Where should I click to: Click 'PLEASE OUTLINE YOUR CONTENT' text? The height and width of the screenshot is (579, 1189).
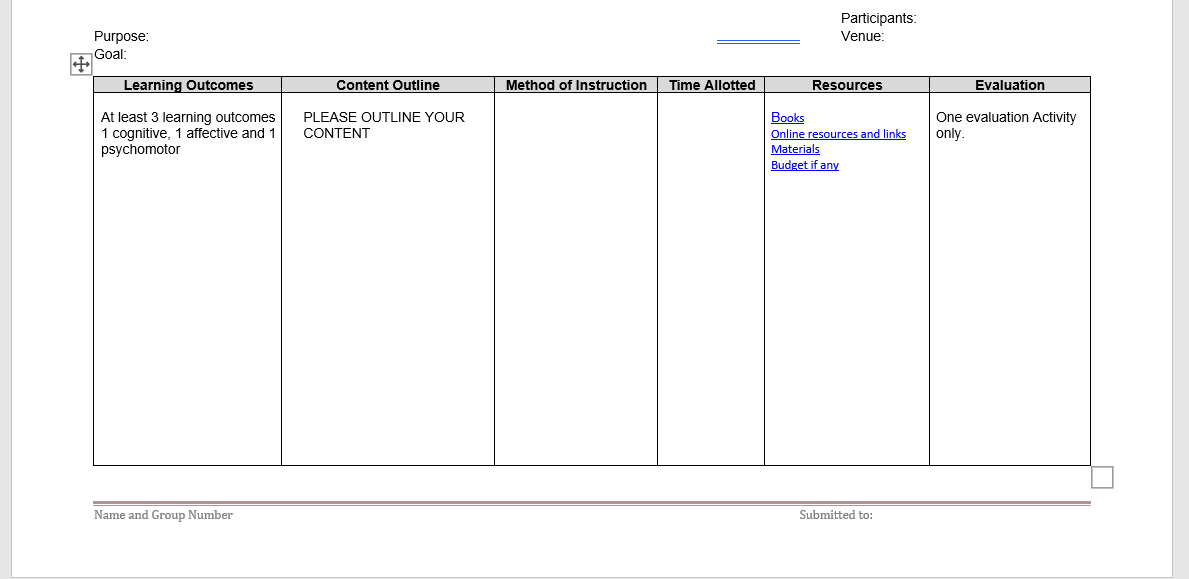coord(384,125)
